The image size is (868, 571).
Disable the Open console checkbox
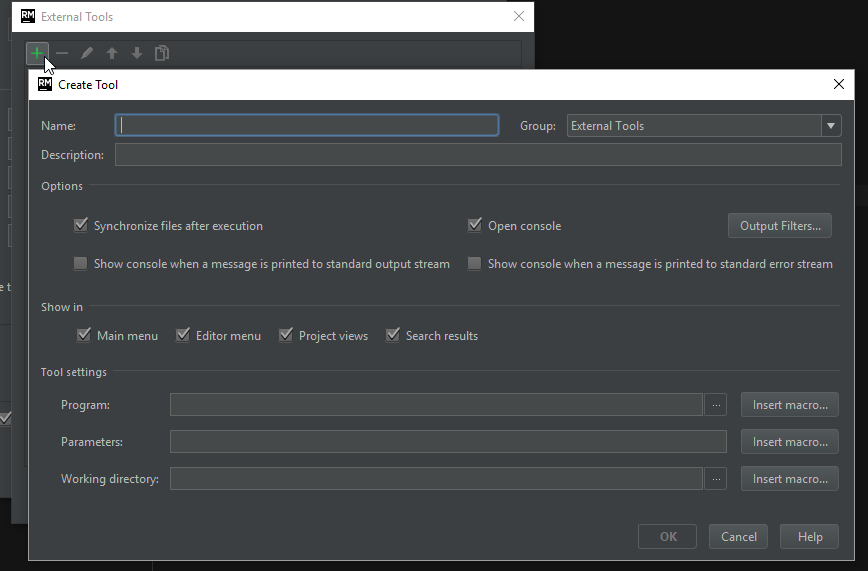pos(475,226)
